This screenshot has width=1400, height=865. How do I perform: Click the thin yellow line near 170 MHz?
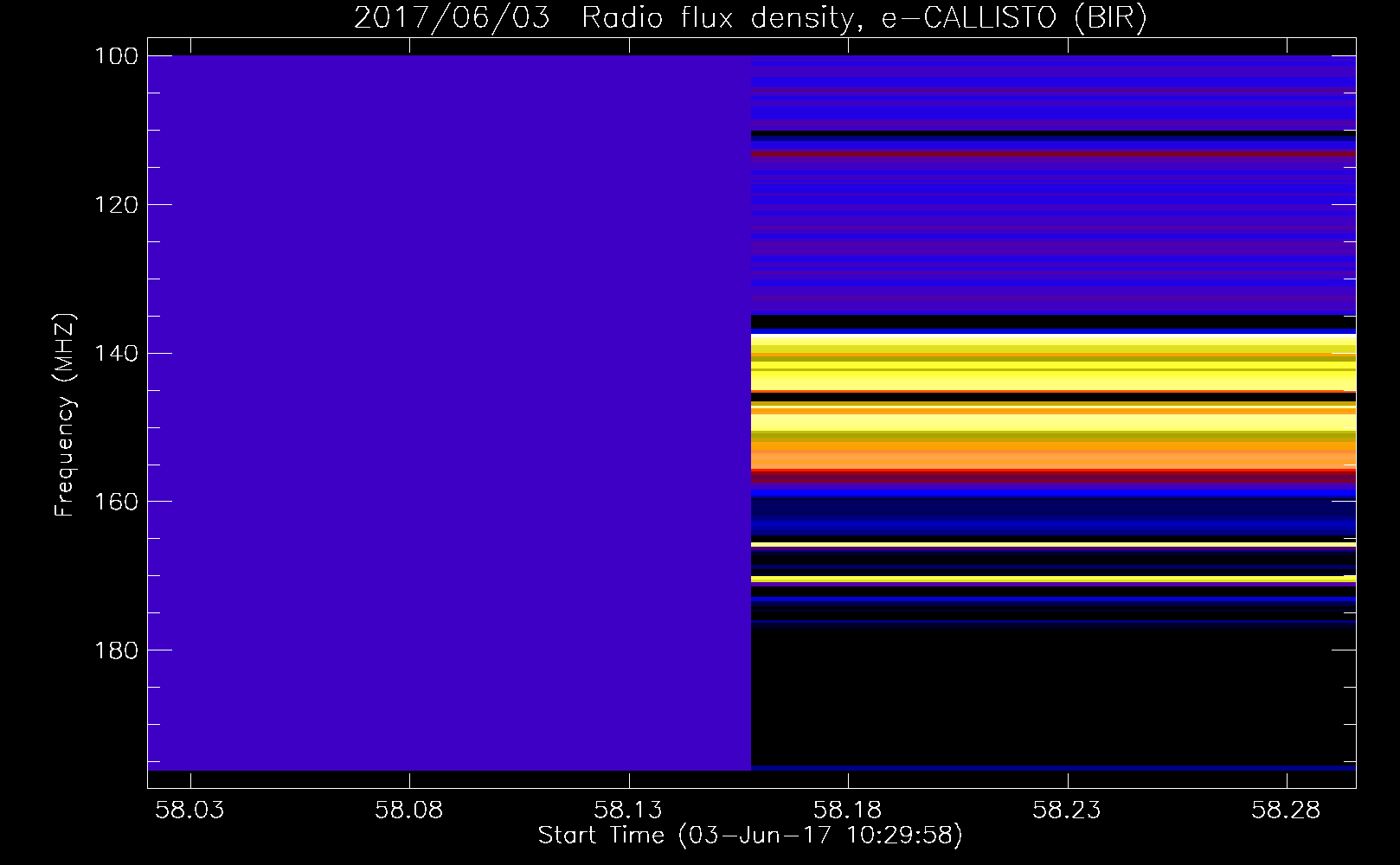(1053, 579)
